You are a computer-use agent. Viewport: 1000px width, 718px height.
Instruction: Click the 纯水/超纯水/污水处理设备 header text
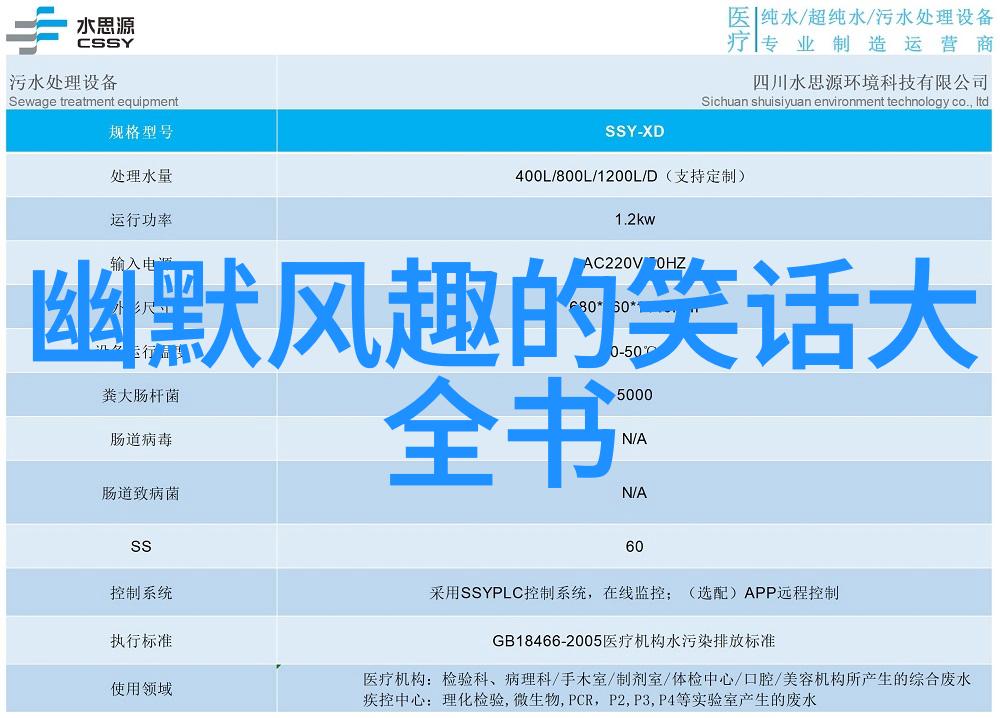874,17
